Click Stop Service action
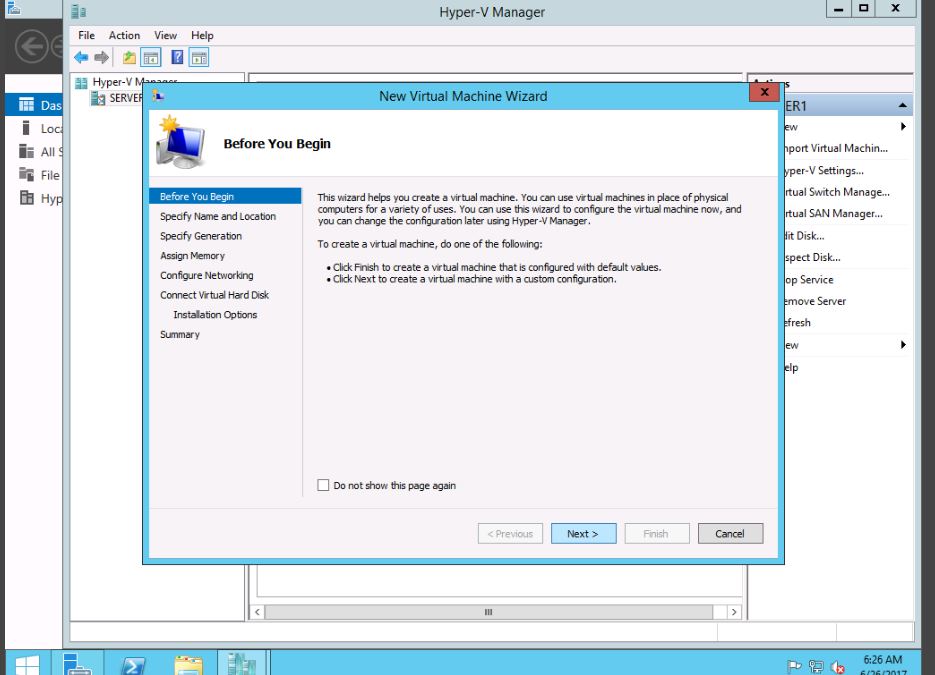 click(809, 280)
